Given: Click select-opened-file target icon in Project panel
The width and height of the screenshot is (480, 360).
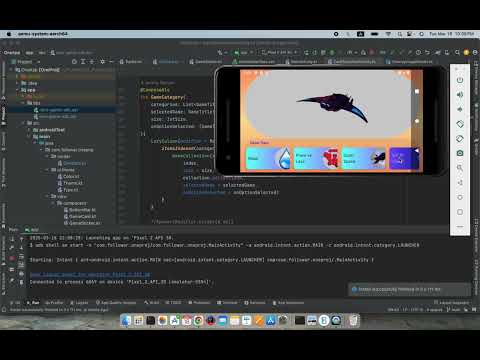Looking at the screenshot, I should click(74, 62).
